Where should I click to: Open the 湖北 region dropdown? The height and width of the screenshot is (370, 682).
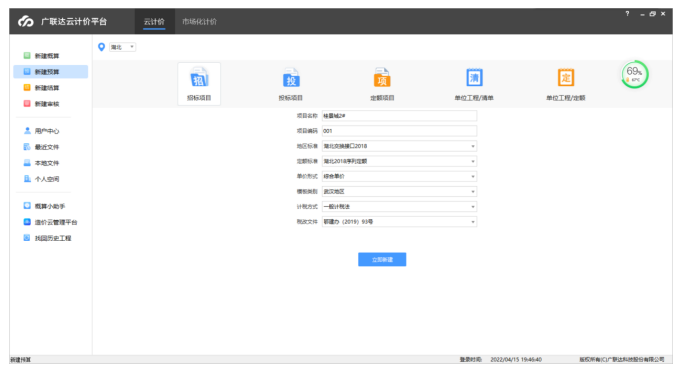tap(122, 47)
